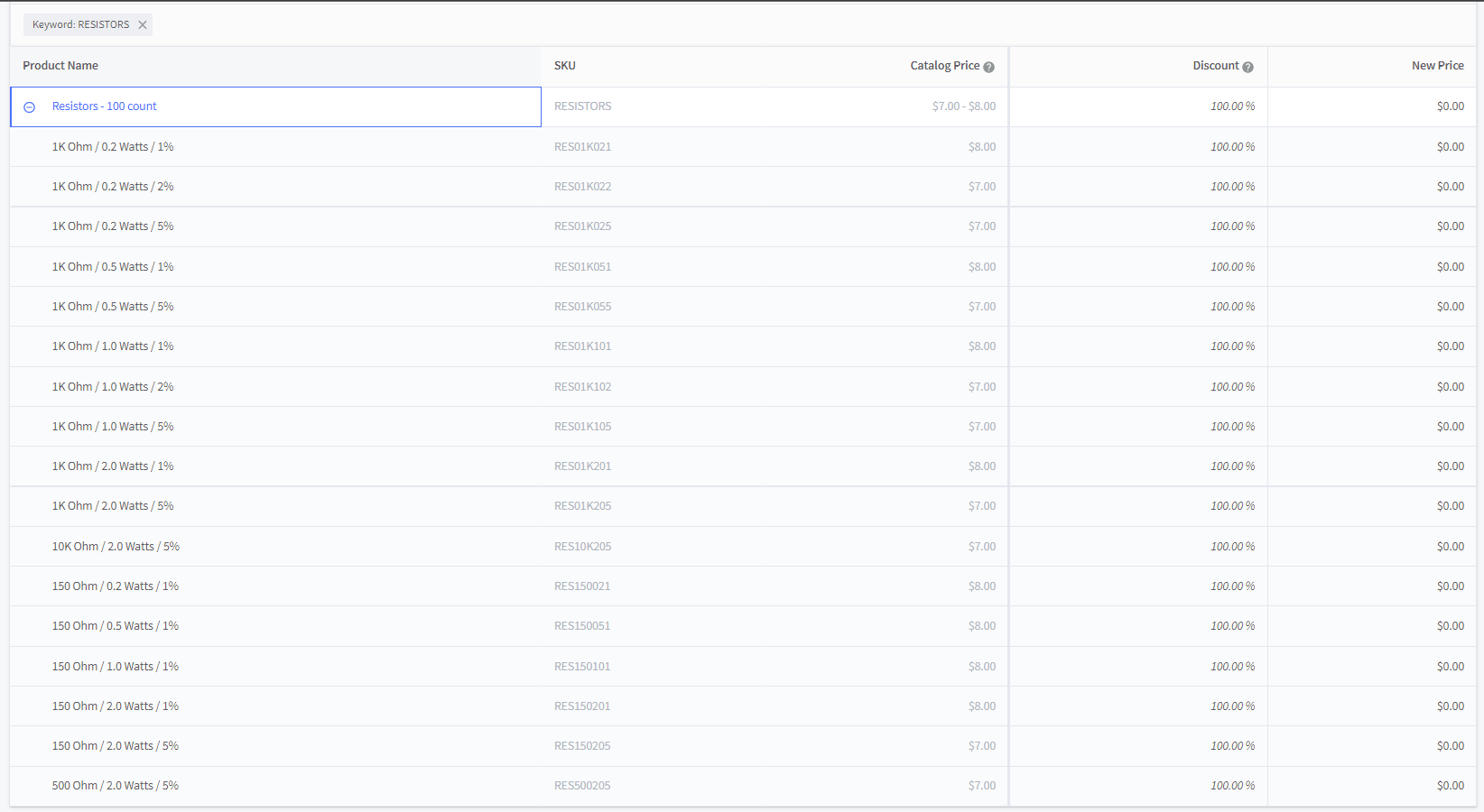Edit the new price for the RESISTORS parent row
This screenshot has height=812, width=1484.
1372,106
